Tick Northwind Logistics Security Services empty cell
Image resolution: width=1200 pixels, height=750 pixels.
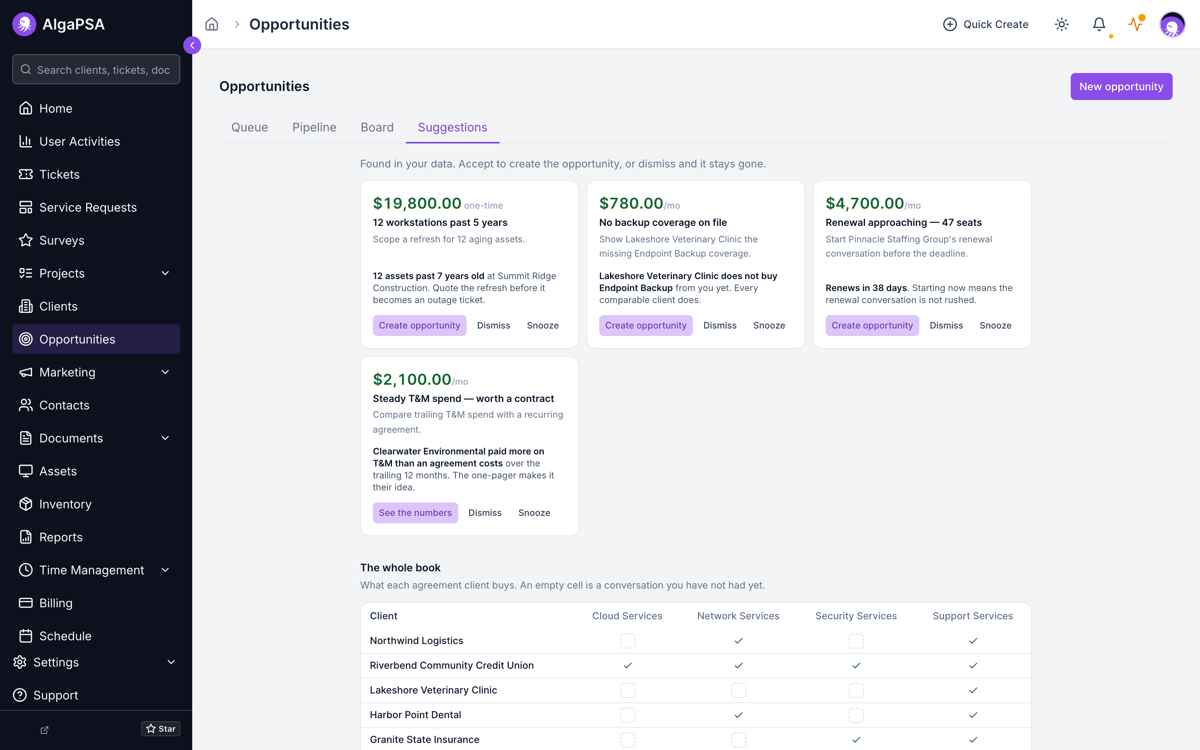[x=856, y=641]
